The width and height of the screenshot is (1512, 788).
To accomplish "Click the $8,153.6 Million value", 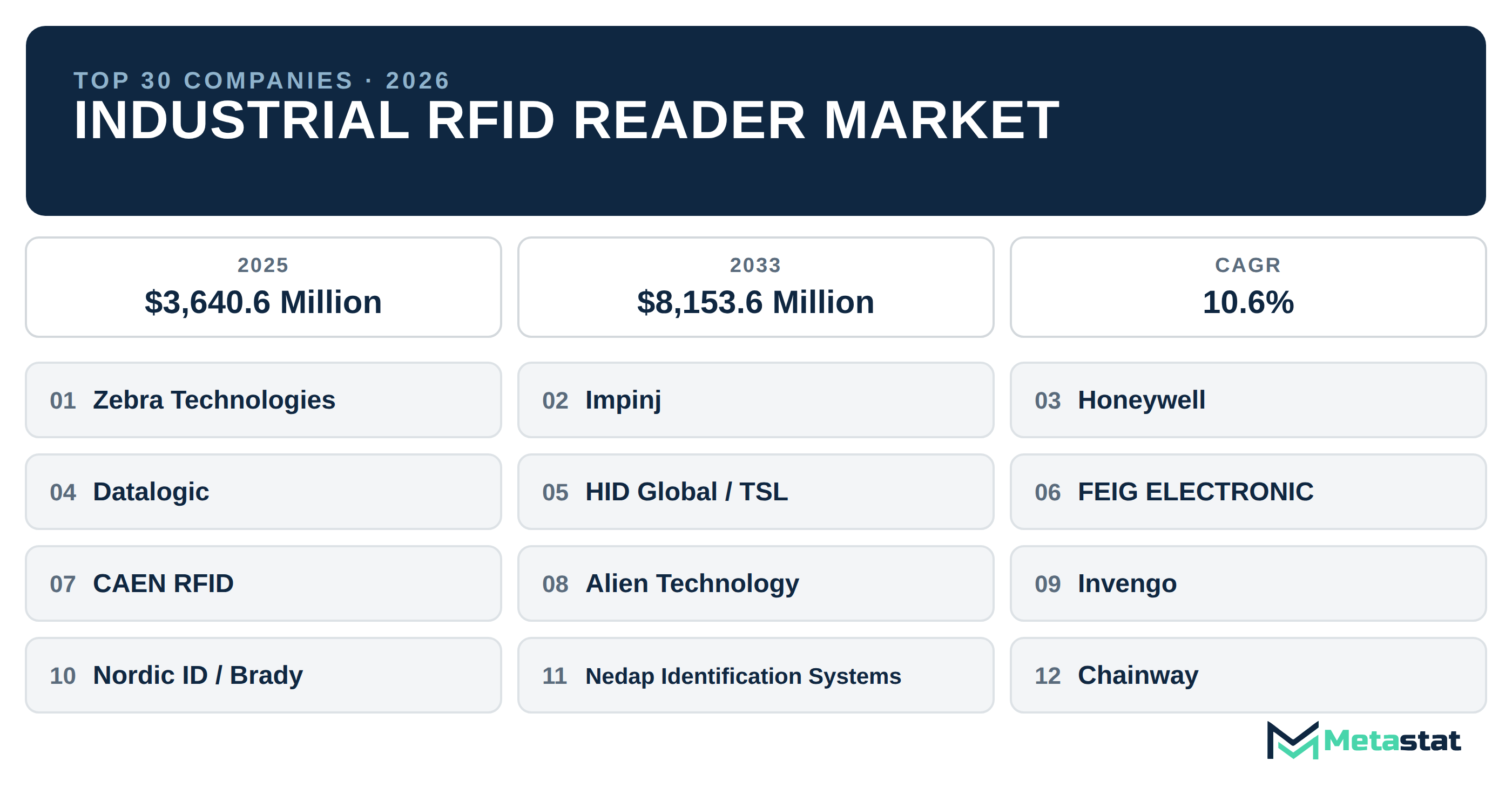I will coord(755,303).
